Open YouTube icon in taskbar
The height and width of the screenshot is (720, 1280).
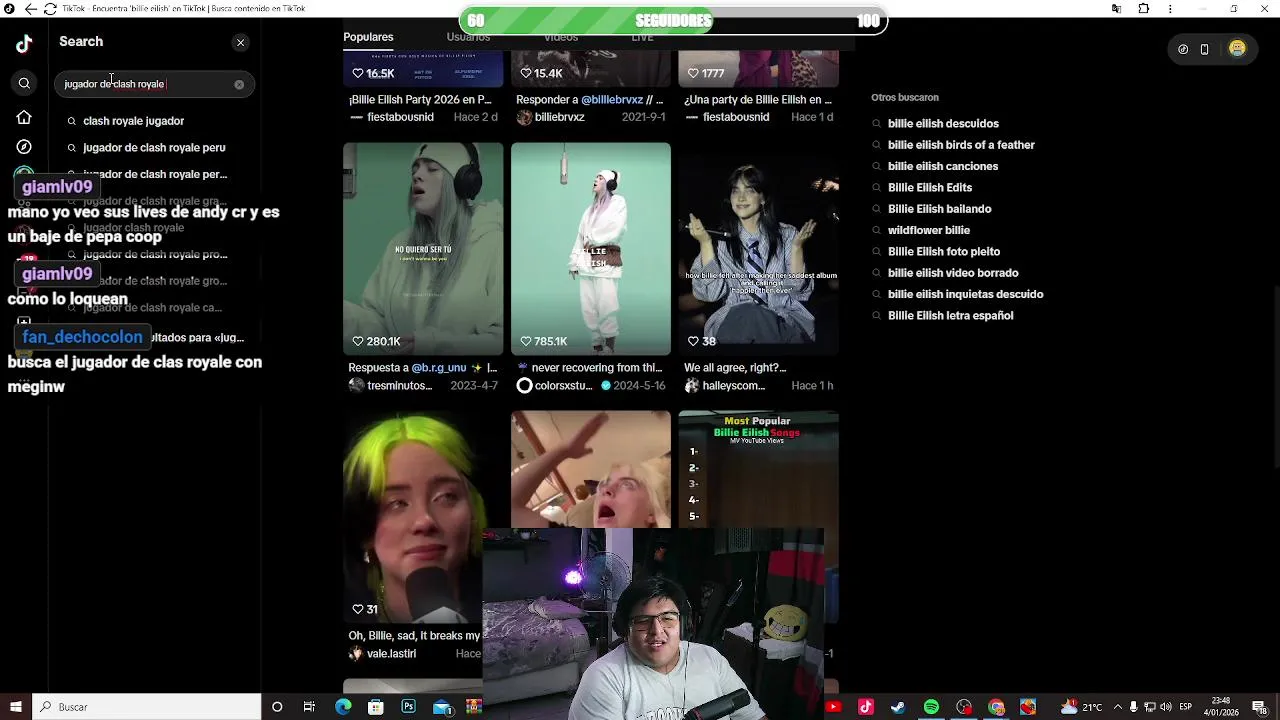point(834,707)
